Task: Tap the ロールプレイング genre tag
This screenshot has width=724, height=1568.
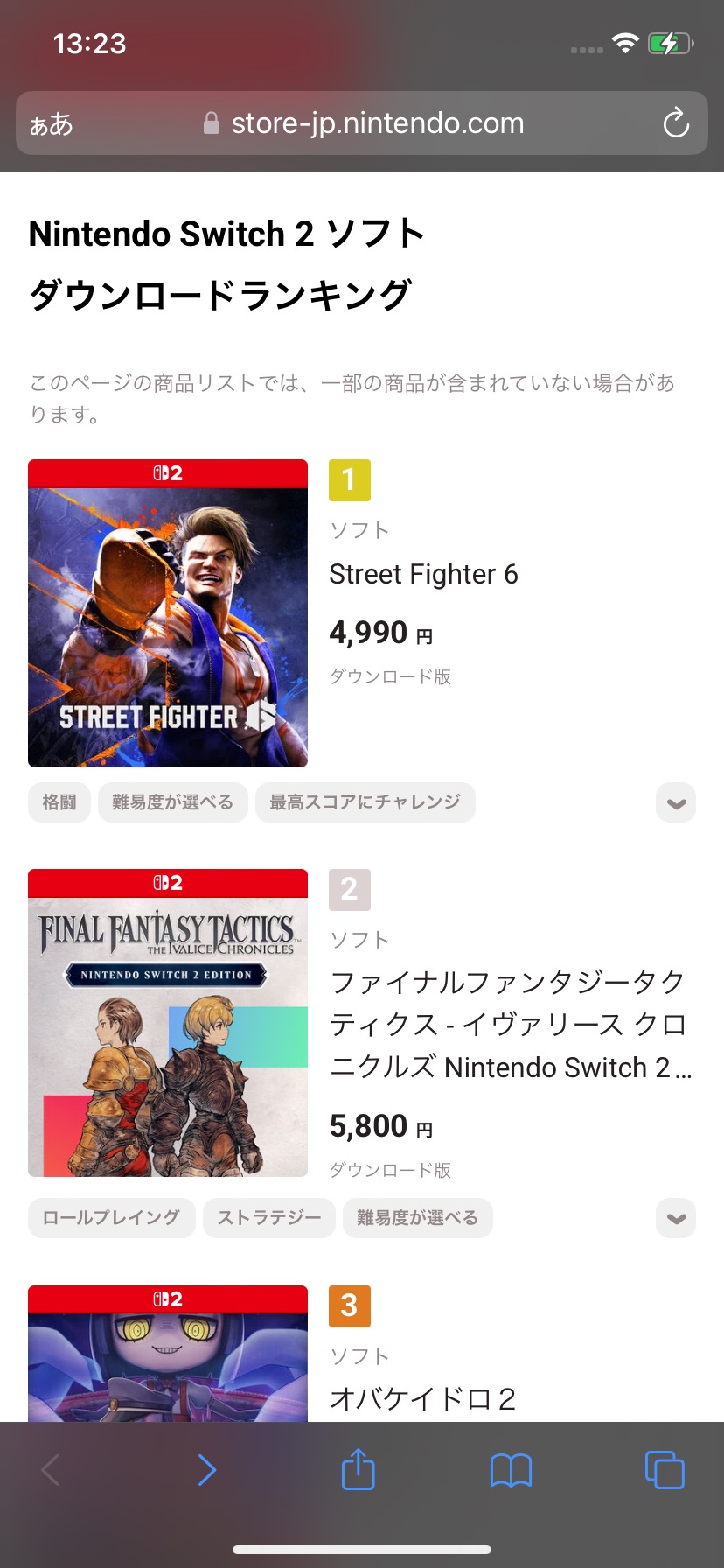Action: point(111,1218)
